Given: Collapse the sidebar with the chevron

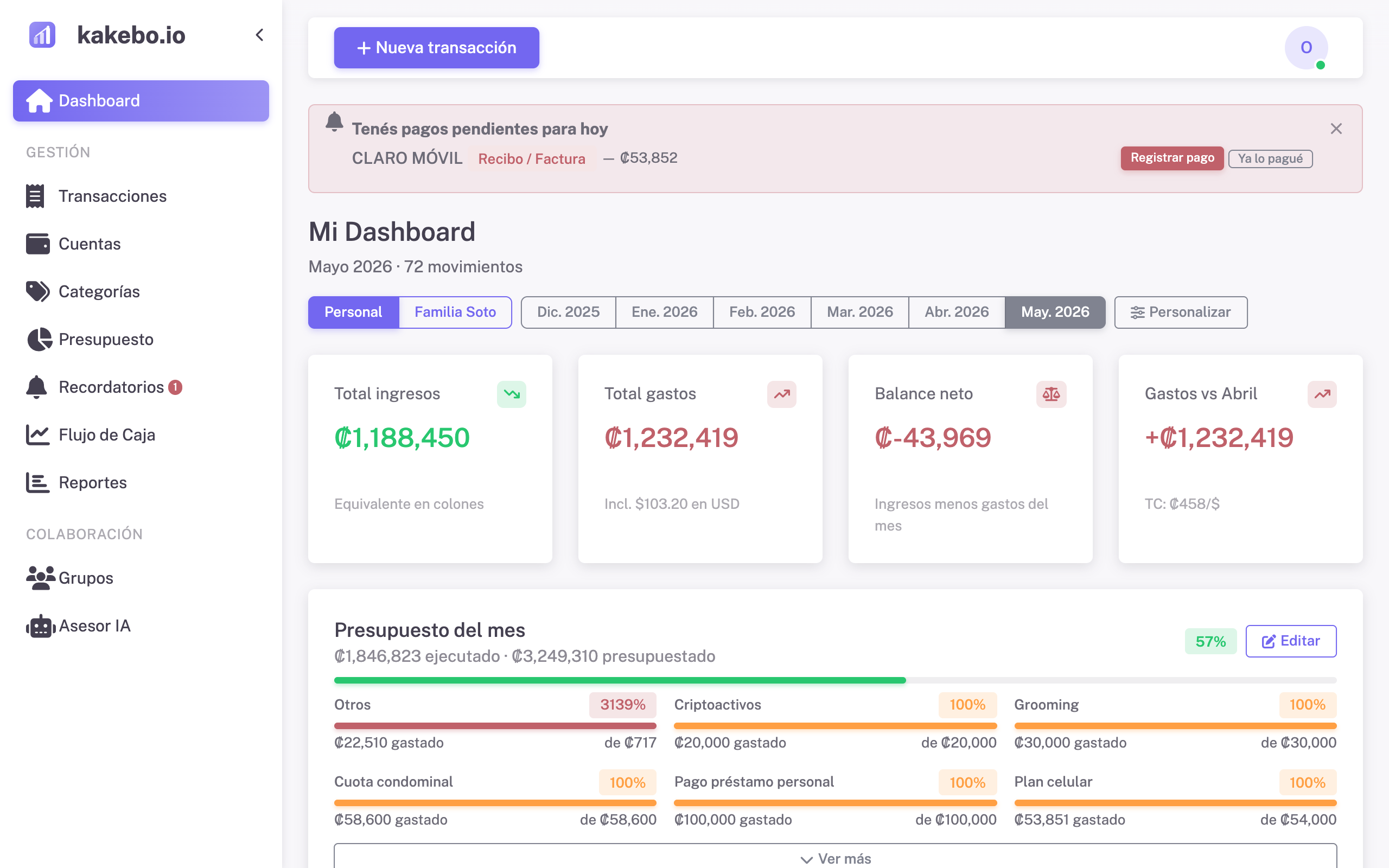Looking at the screenshot, I should pyautogui.click(x=259, y=35).
